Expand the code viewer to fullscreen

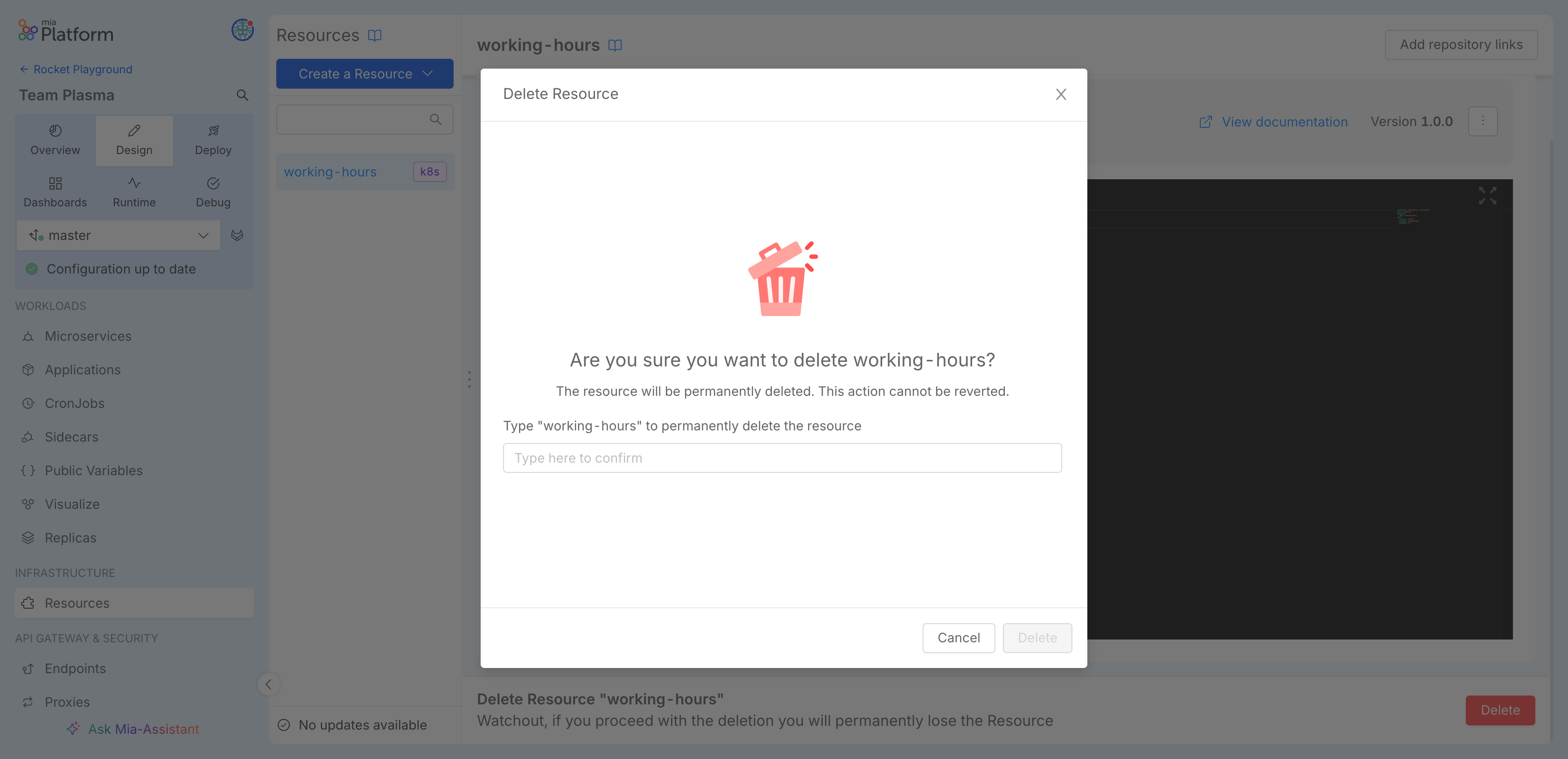[x=1488, y=196]
